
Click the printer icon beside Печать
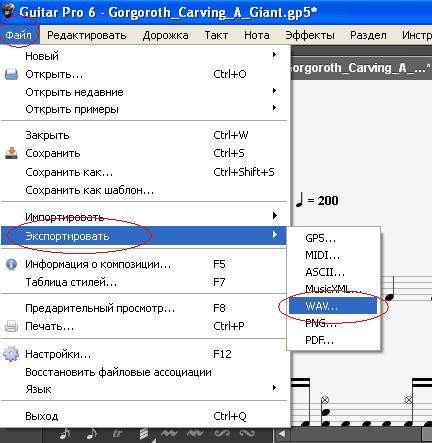[11, 326]
